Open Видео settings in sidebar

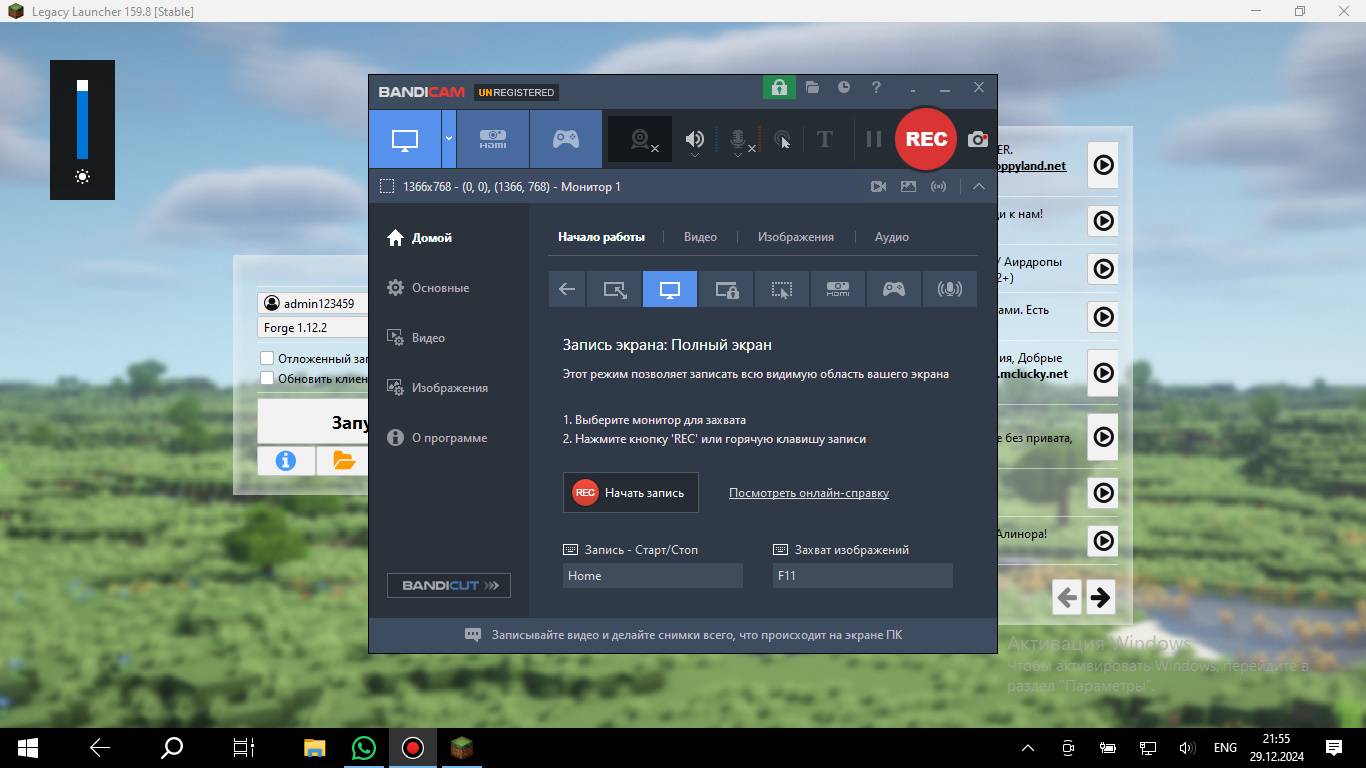coord(416,338)
